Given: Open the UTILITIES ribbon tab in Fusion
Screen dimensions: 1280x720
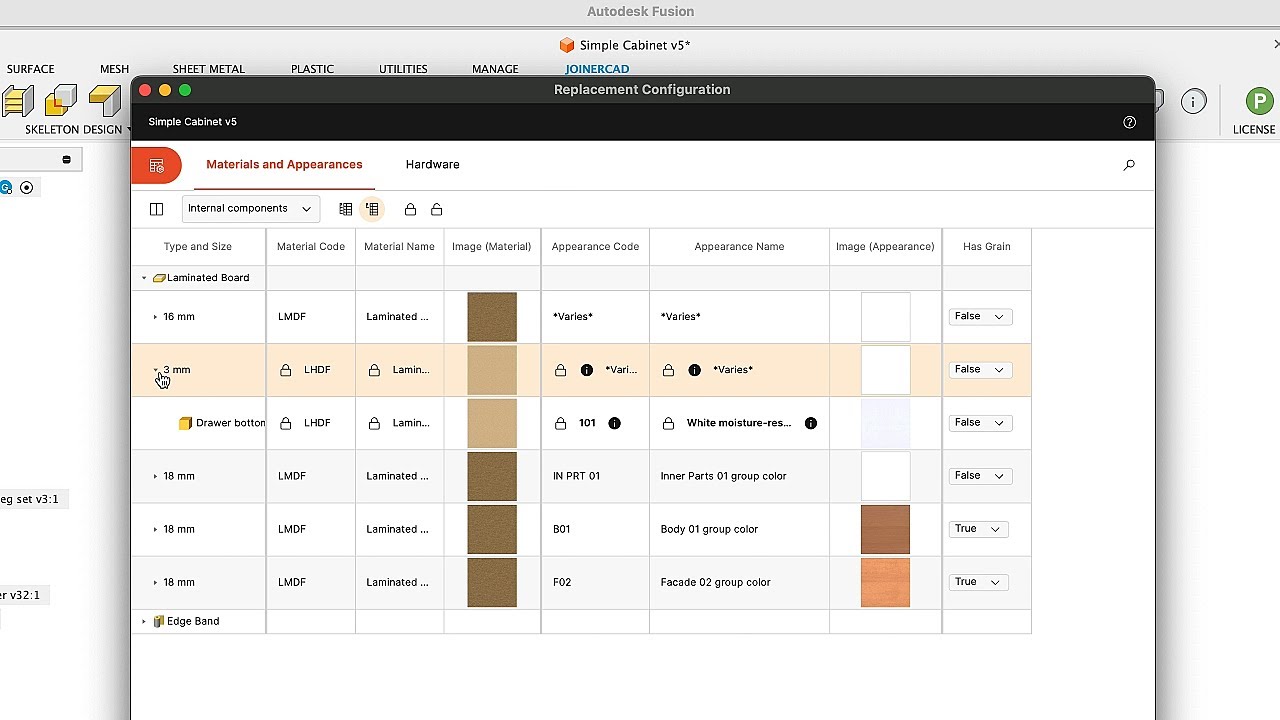Looking at the screenshot, I should (403, 69).
